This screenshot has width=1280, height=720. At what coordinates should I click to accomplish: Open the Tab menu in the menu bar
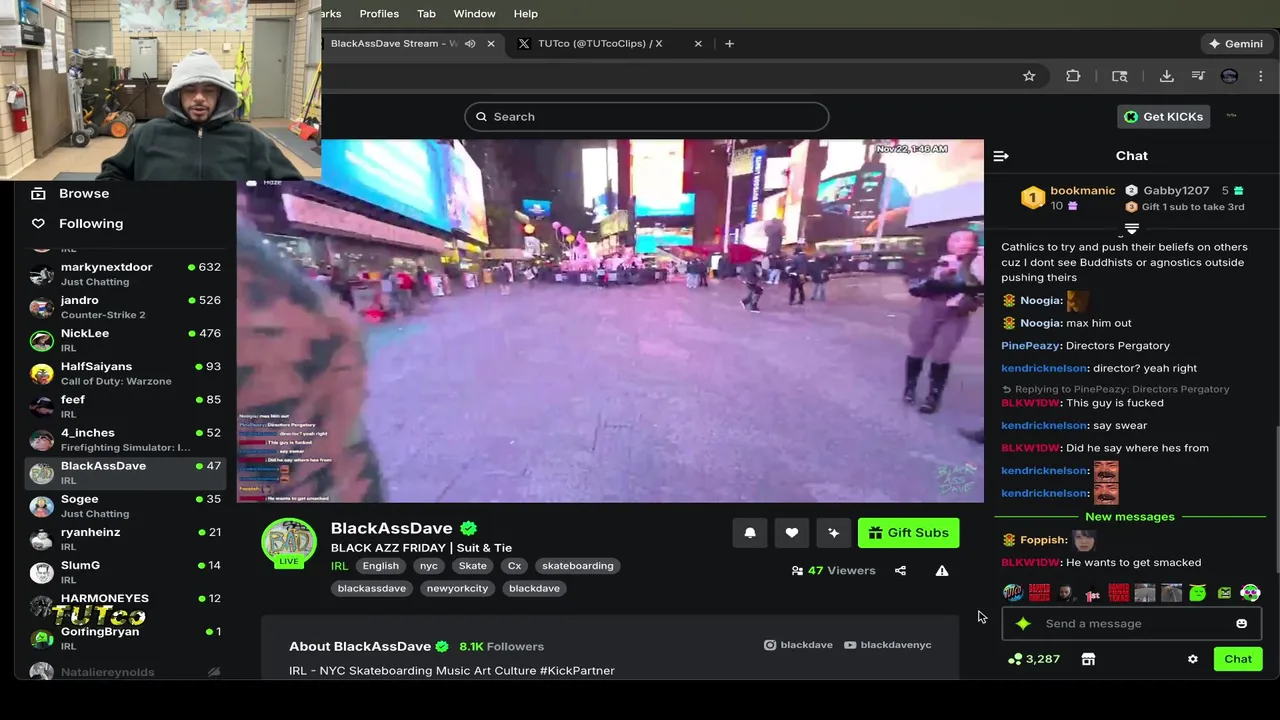click(426, 14)
